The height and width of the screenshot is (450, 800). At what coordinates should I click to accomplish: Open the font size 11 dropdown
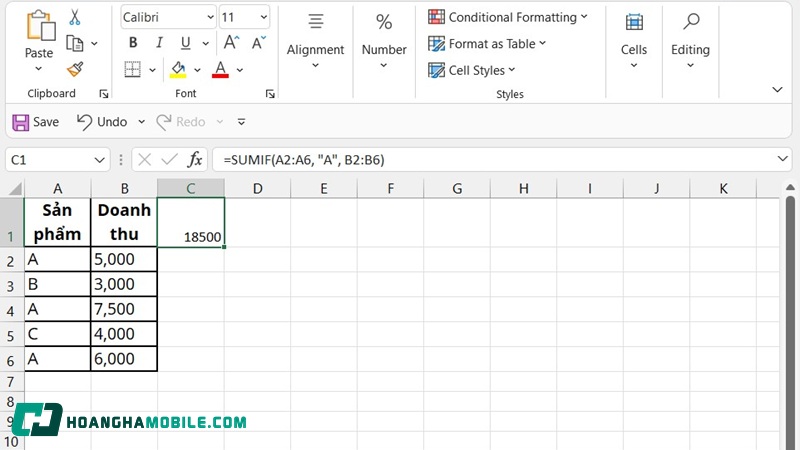264,17
